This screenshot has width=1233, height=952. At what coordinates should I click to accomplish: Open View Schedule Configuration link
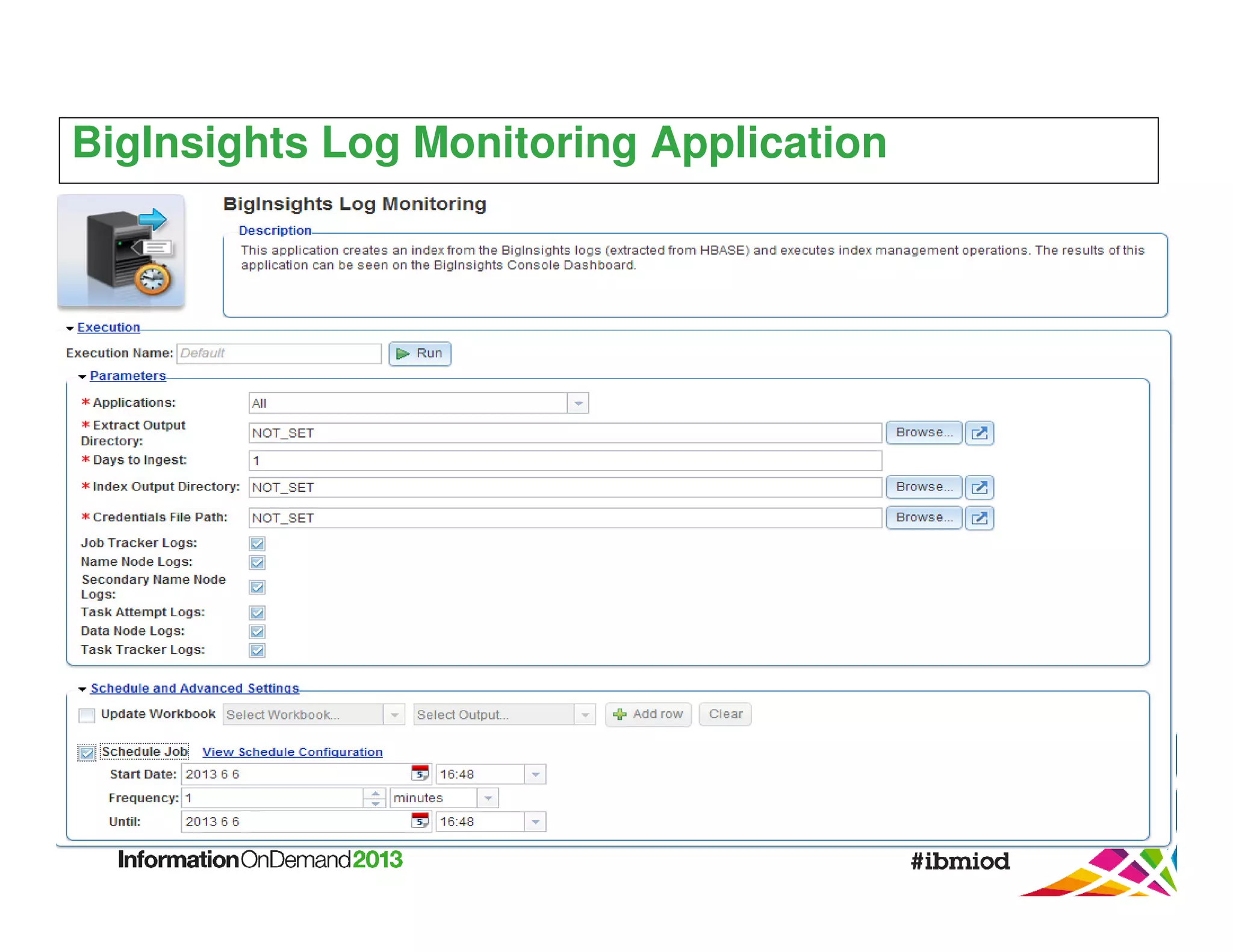point(293,752)
